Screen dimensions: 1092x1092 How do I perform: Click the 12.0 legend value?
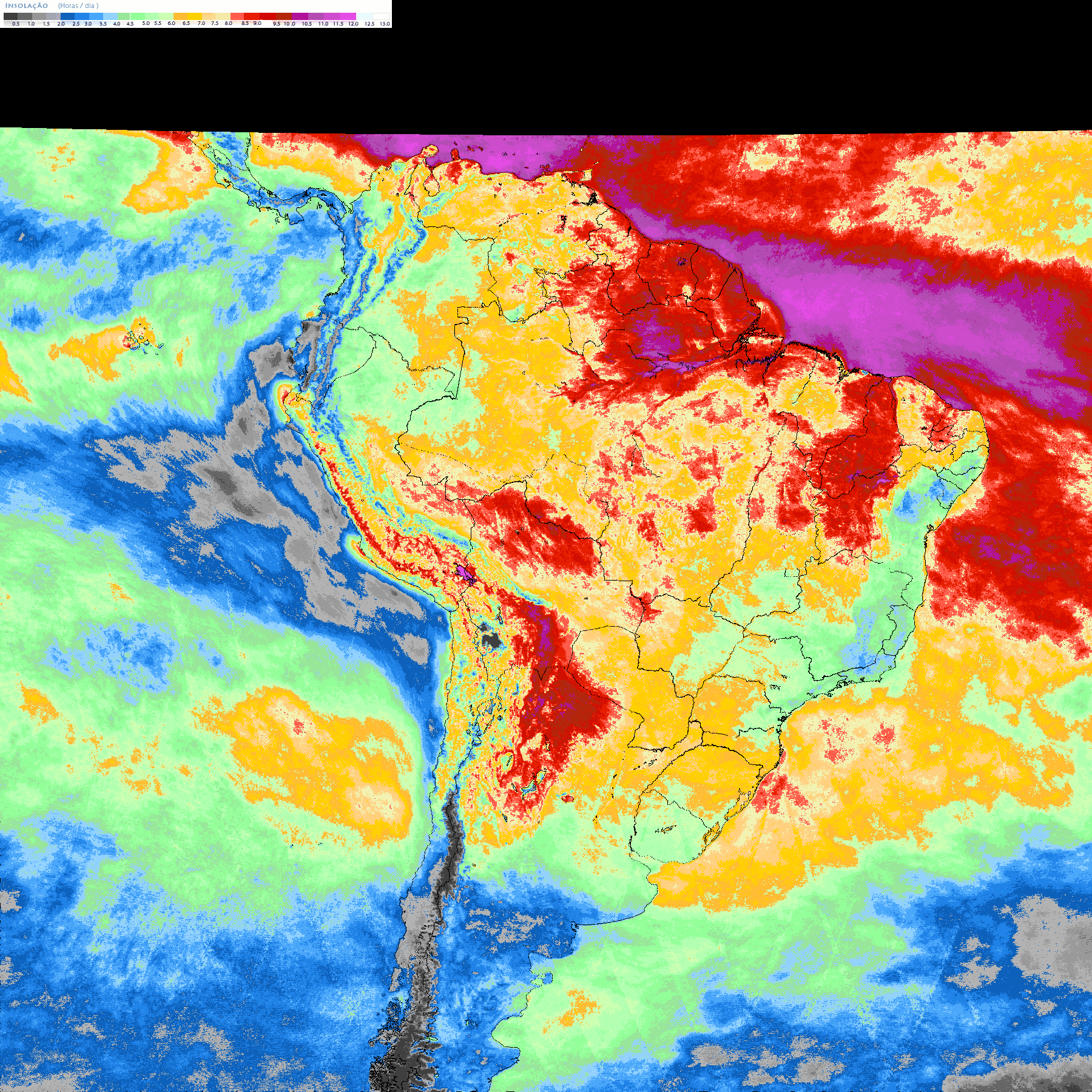pos(353,24)
